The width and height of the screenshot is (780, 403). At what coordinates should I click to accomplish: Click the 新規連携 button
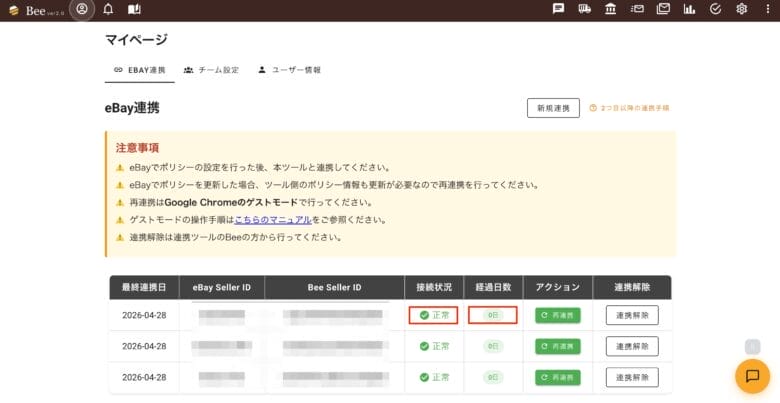(x=553, y=108)
